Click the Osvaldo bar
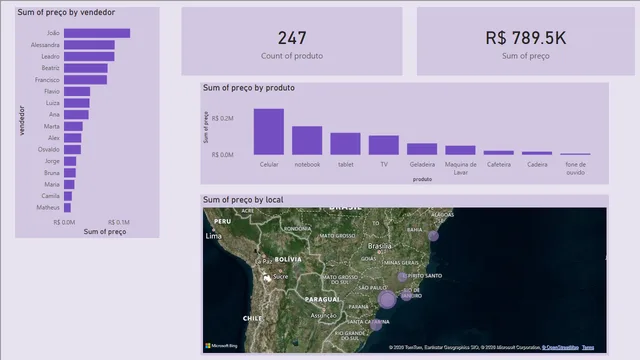Image resolution: width=640 pixels, height=360 pixels. (x=73, y=149)
